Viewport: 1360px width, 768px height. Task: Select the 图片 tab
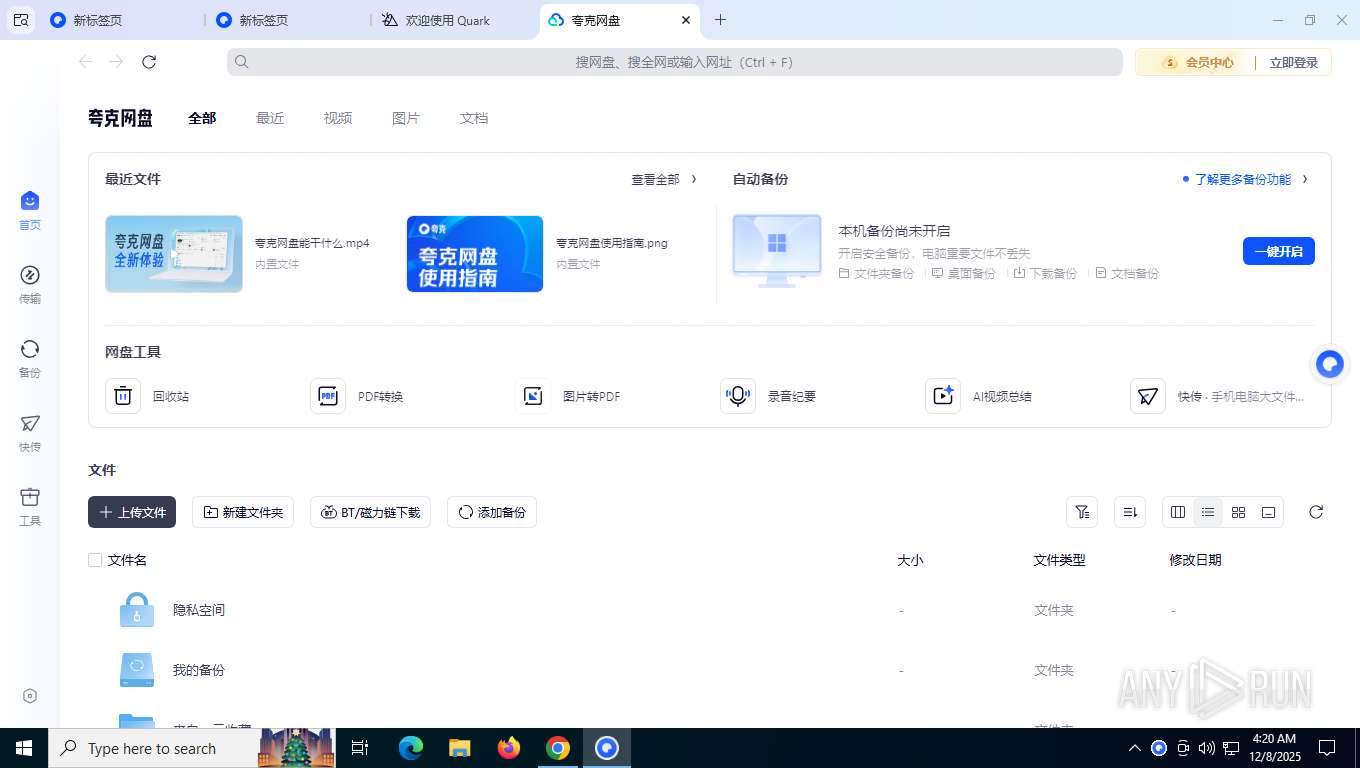tap(406, 118)
